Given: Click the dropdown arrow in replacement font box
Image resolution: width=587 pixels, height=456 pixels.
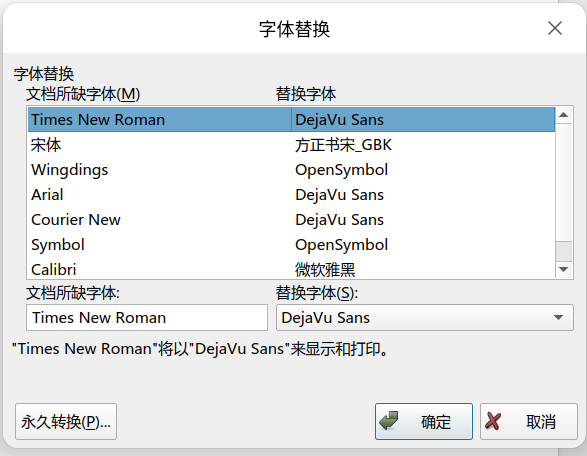Looking at the screenshot, I should point(558,317).
